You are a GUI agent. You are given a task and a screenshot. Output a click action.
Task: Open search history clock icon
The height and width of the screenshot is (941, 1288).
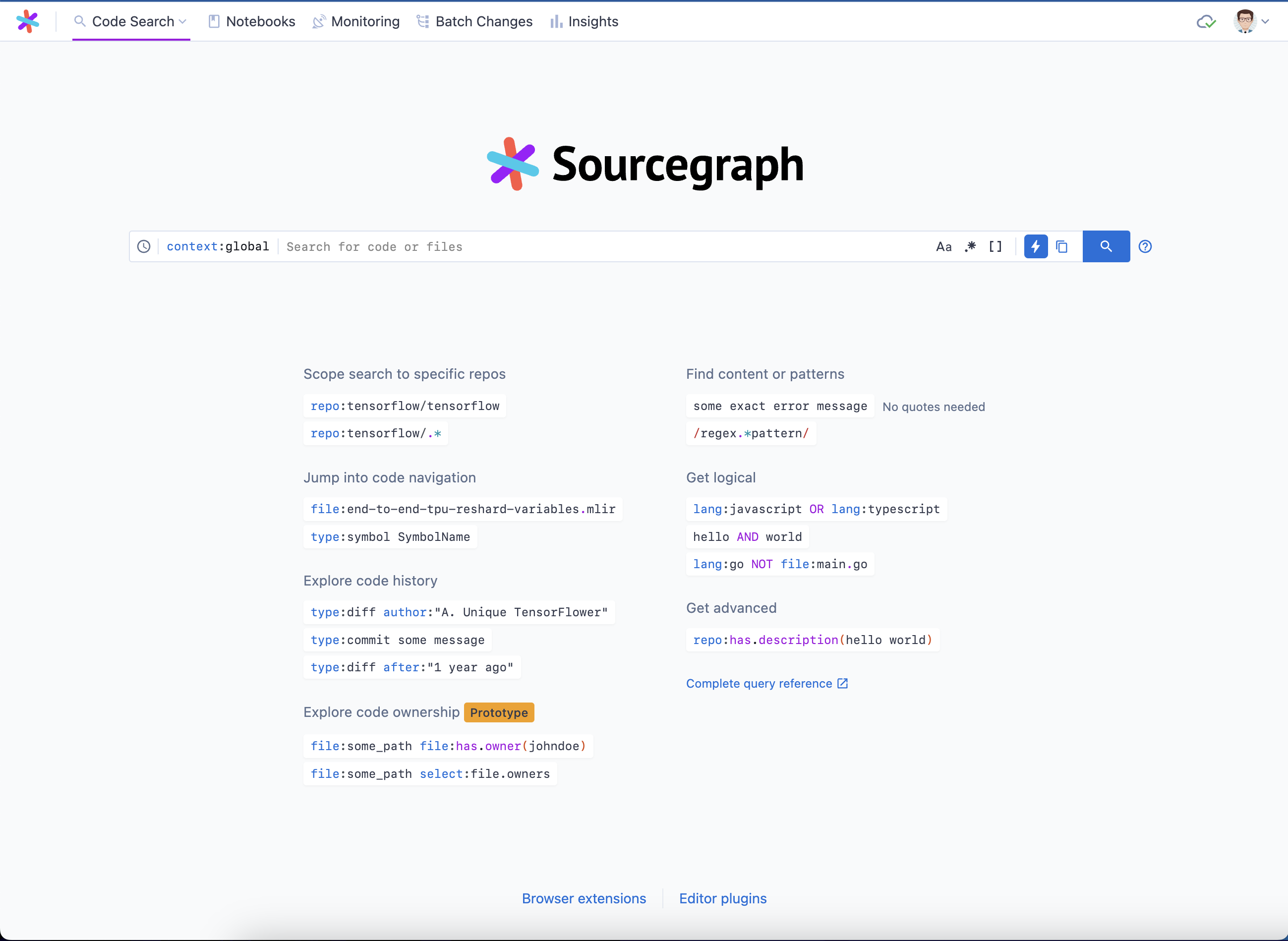click(x=144, y=246)
